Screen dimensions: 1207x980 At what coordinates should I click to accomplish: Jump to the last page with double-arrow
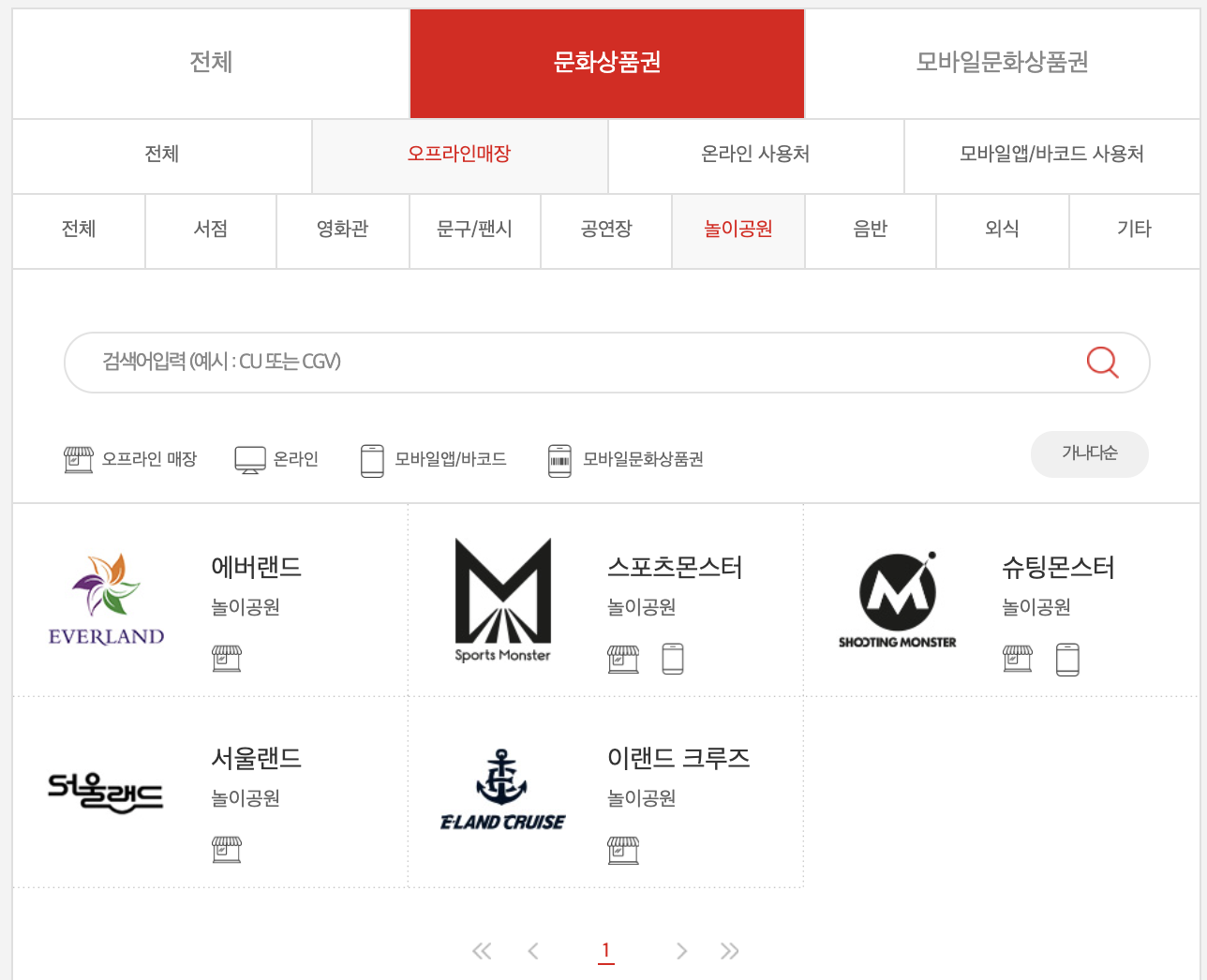click(x=730, y=950)
